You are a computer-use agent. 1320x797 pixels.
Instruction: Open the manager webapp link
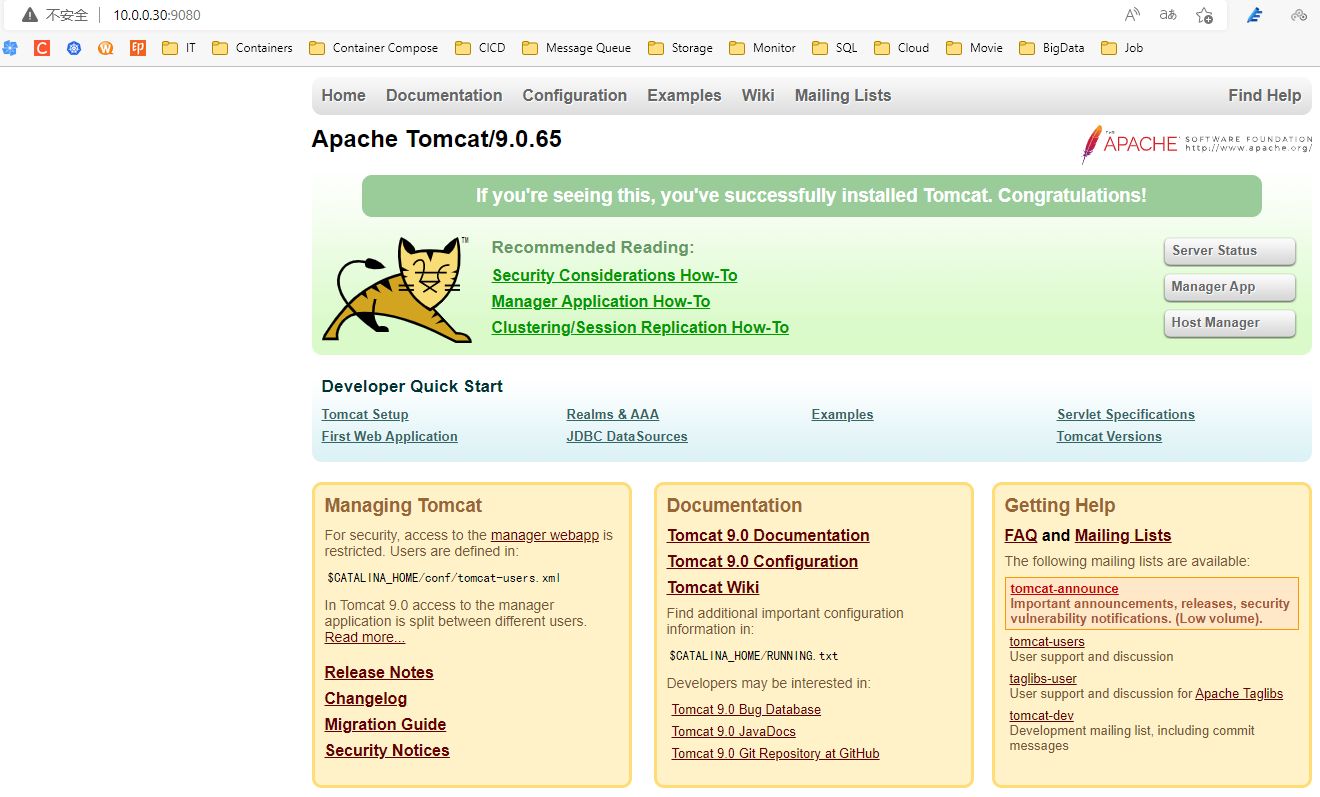coord(545,535)
